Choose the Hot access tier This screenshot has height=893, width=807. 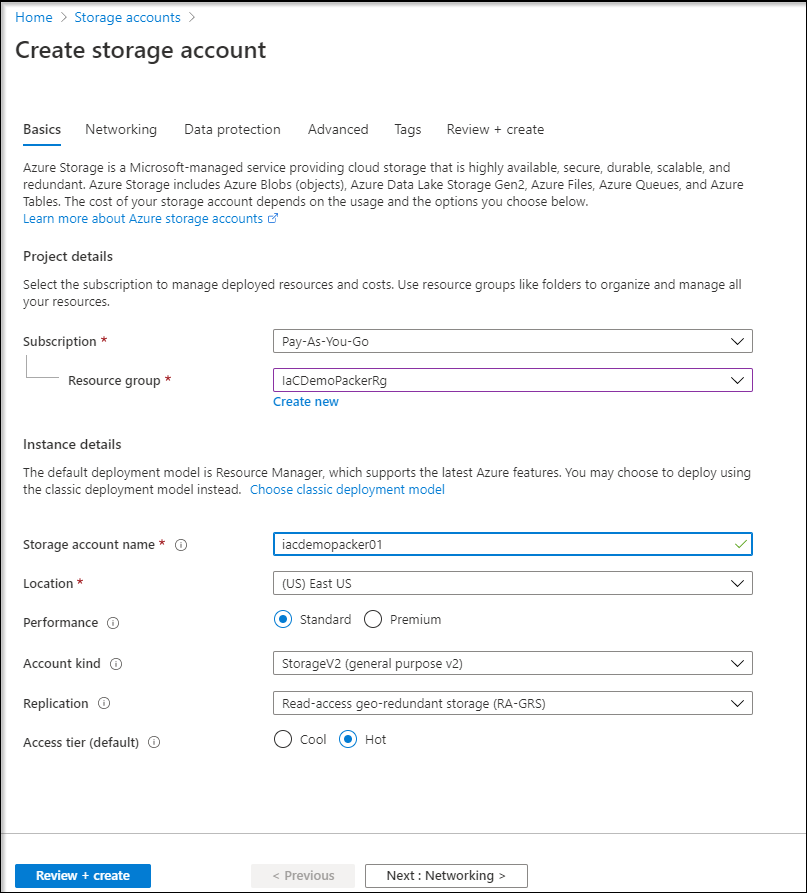point(348,739)
